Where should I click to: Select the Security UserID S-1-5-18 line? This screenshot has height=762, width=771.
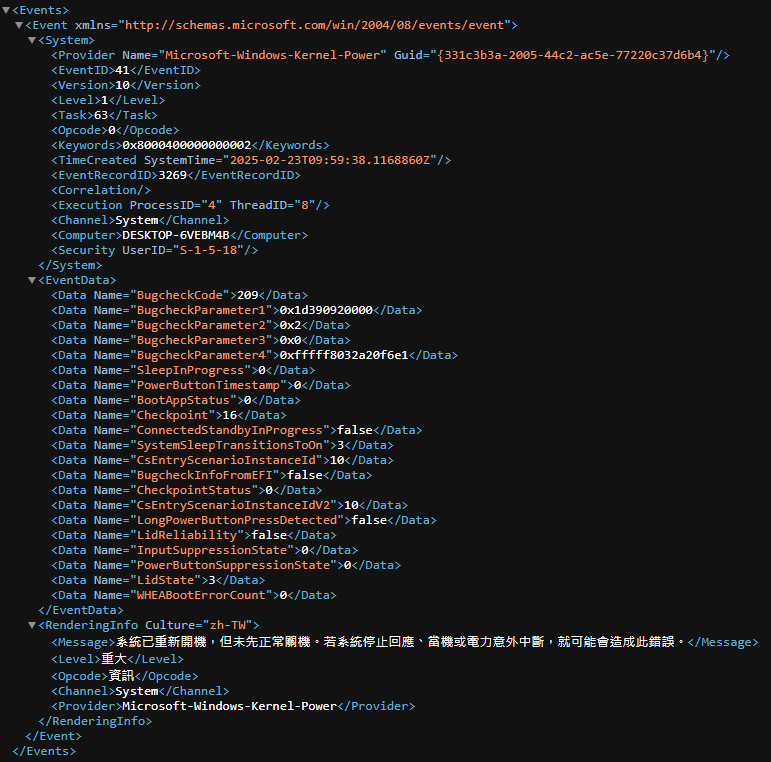coord(154,250)
